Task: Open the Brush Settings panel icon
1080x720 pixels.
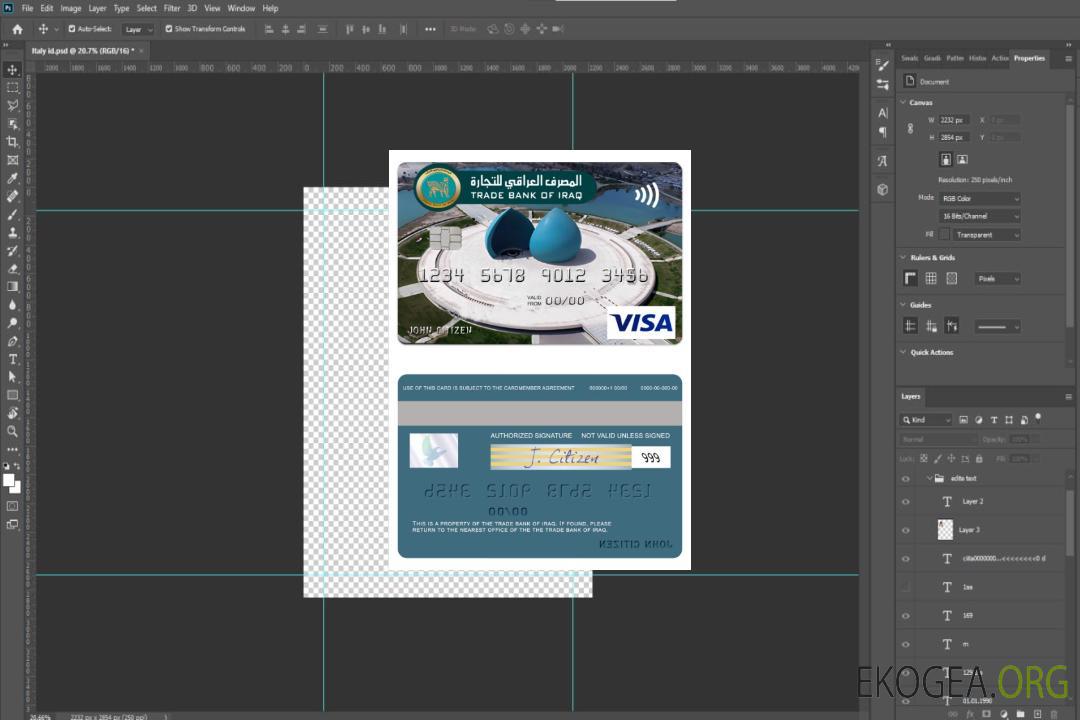Action: coord(883,65)
